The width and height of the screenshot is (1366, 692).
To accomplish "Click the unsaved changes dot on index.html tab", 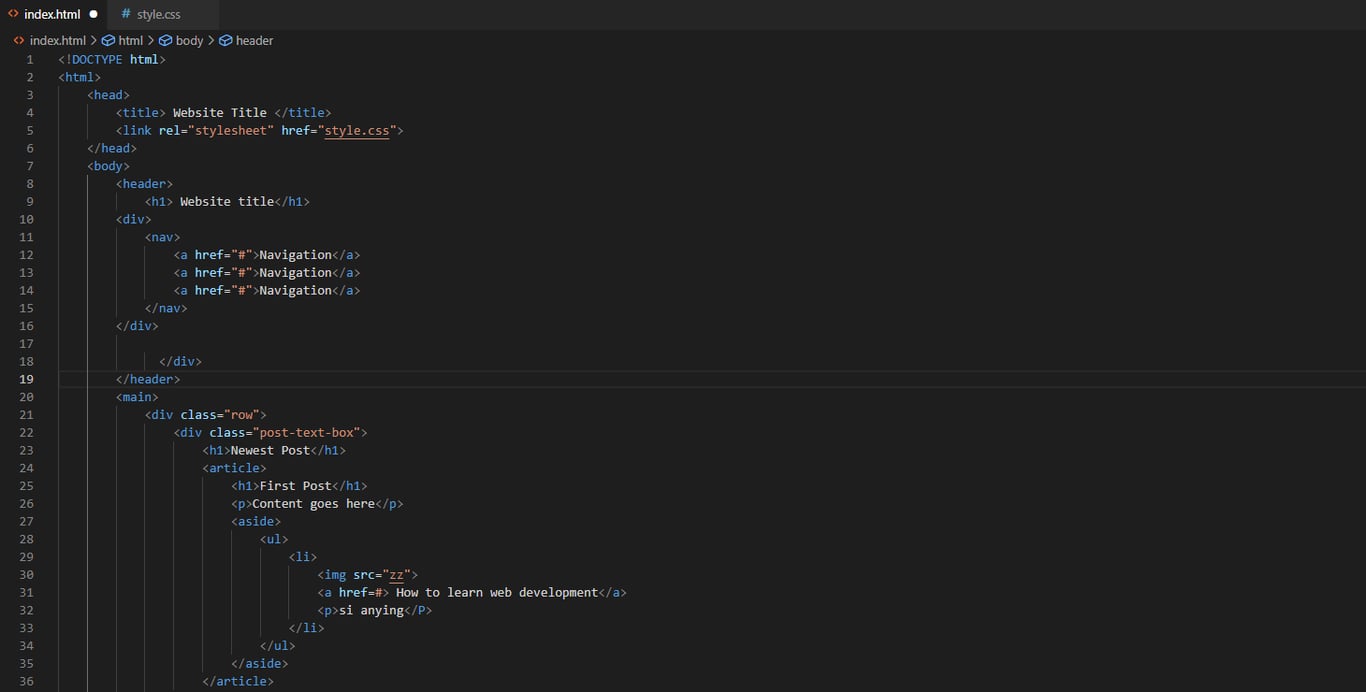I will pos(93,14).
